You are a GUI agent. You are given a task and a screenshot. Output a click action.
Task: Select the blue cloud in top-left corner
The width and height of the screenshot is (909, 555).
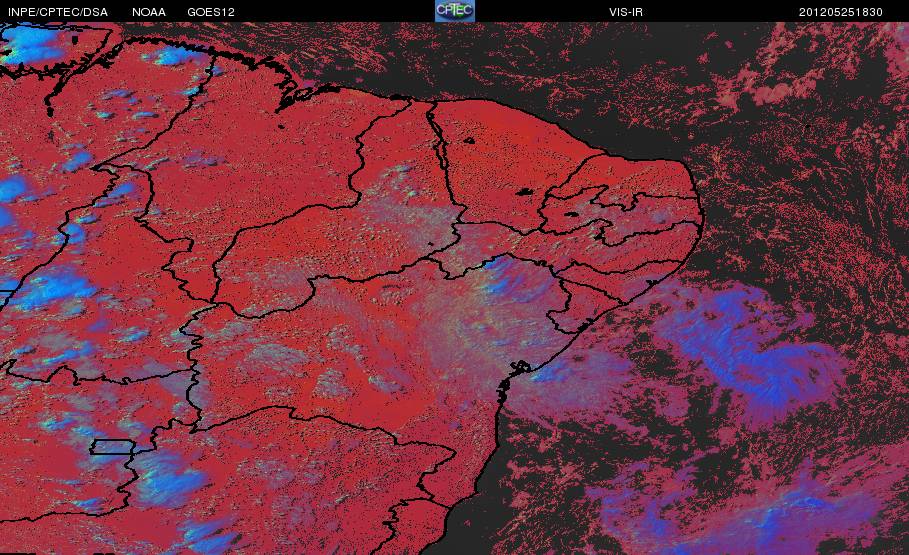point(32,43)
